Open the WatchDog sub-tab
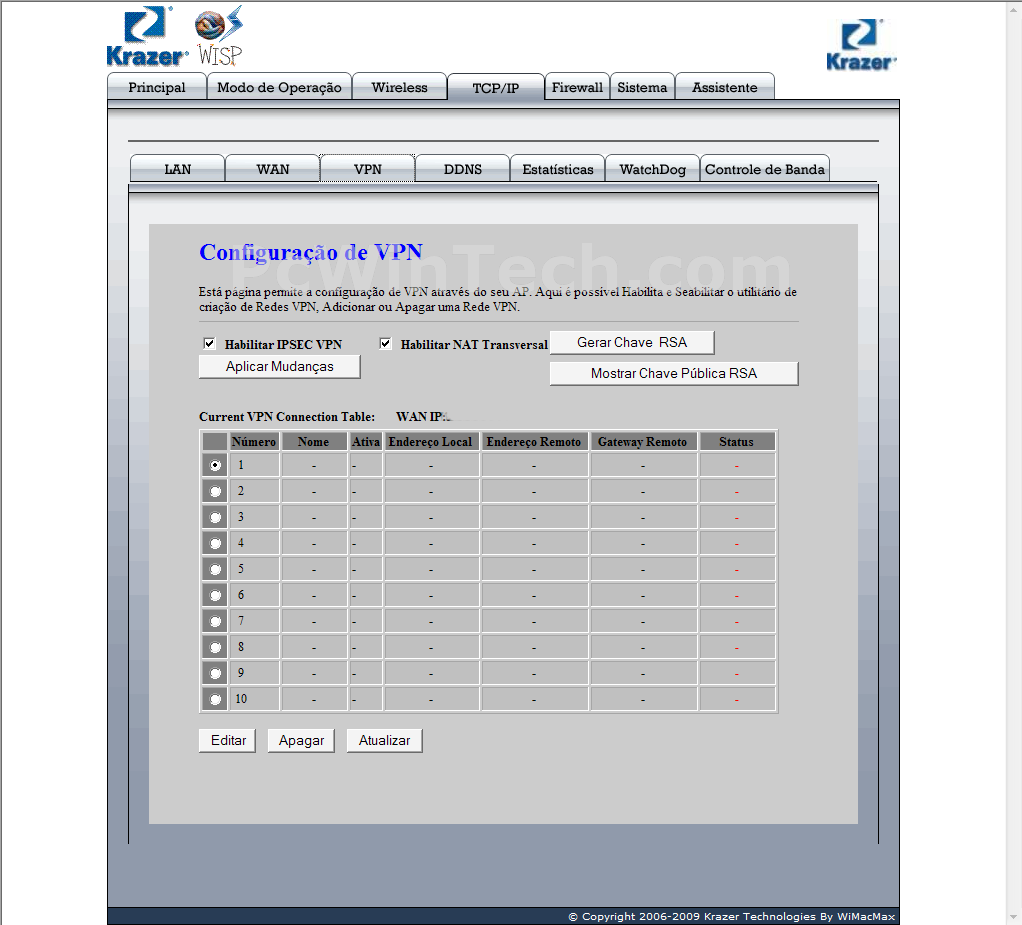The width and height of the screenshot is (1022, 925). (652, 169)
